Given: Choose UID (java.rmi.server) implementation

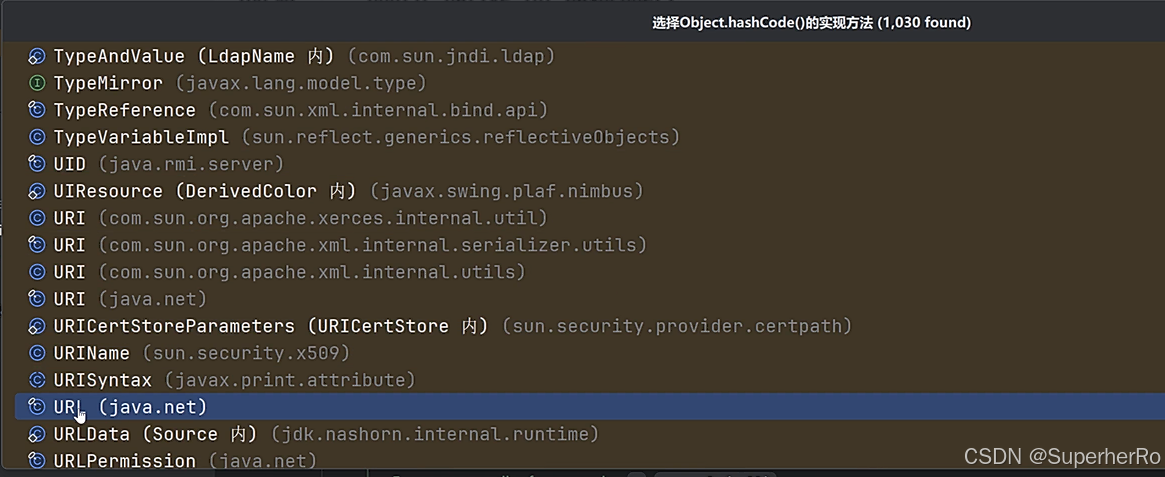Looking at the screenshot, I should 582,164.
